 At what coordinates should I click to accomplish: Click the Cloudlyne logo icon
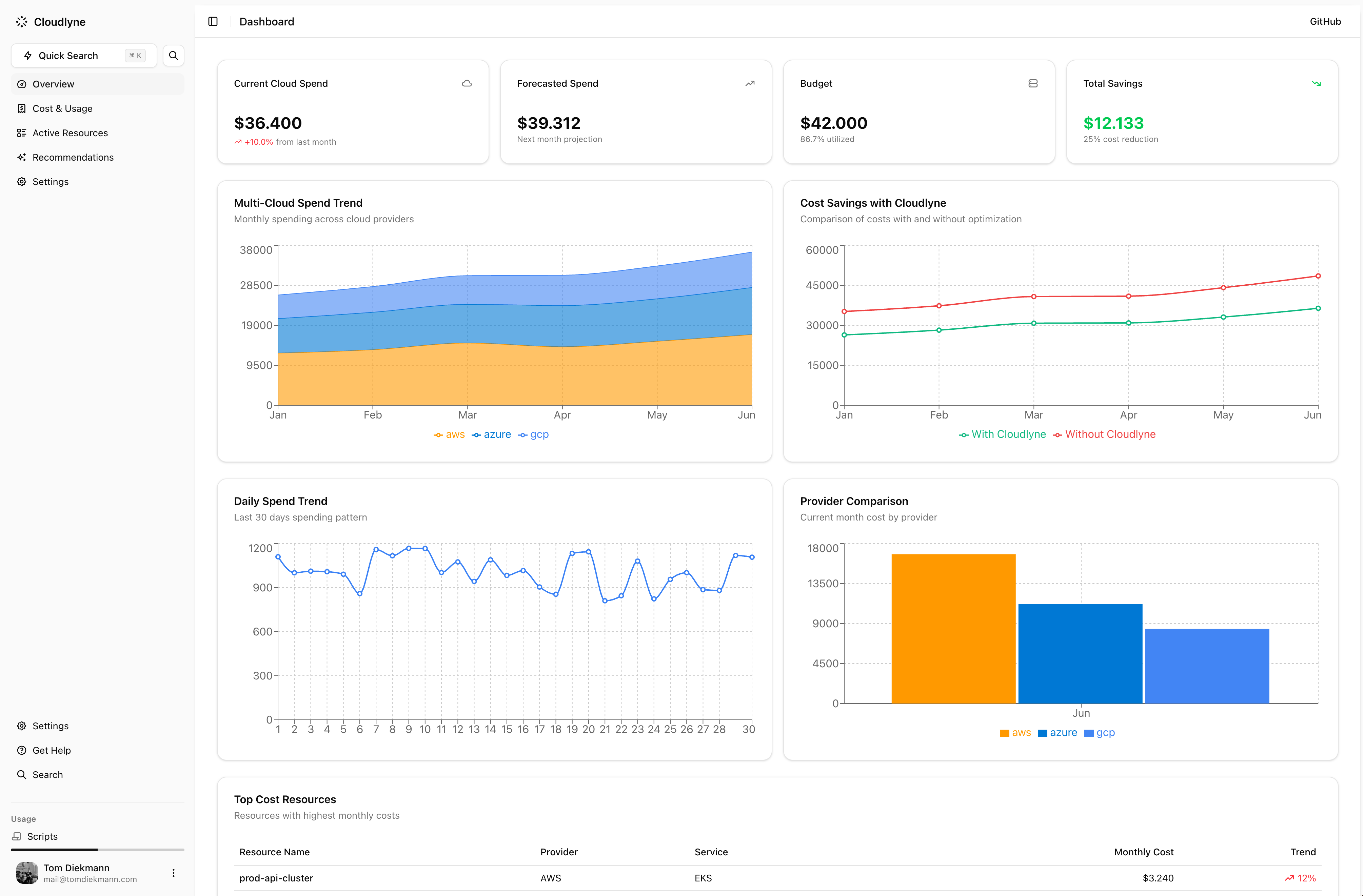22,22
